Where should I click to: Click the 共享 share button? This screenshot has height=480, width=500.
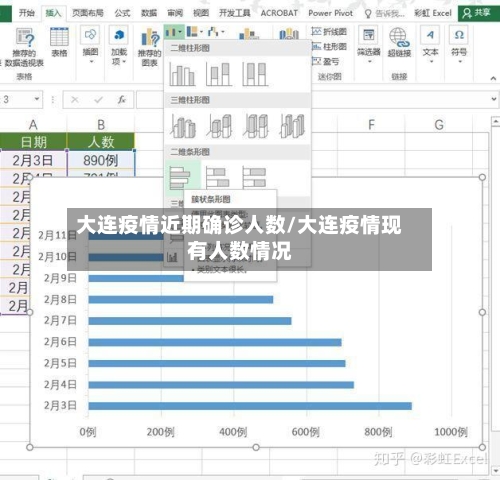point(478,13)
